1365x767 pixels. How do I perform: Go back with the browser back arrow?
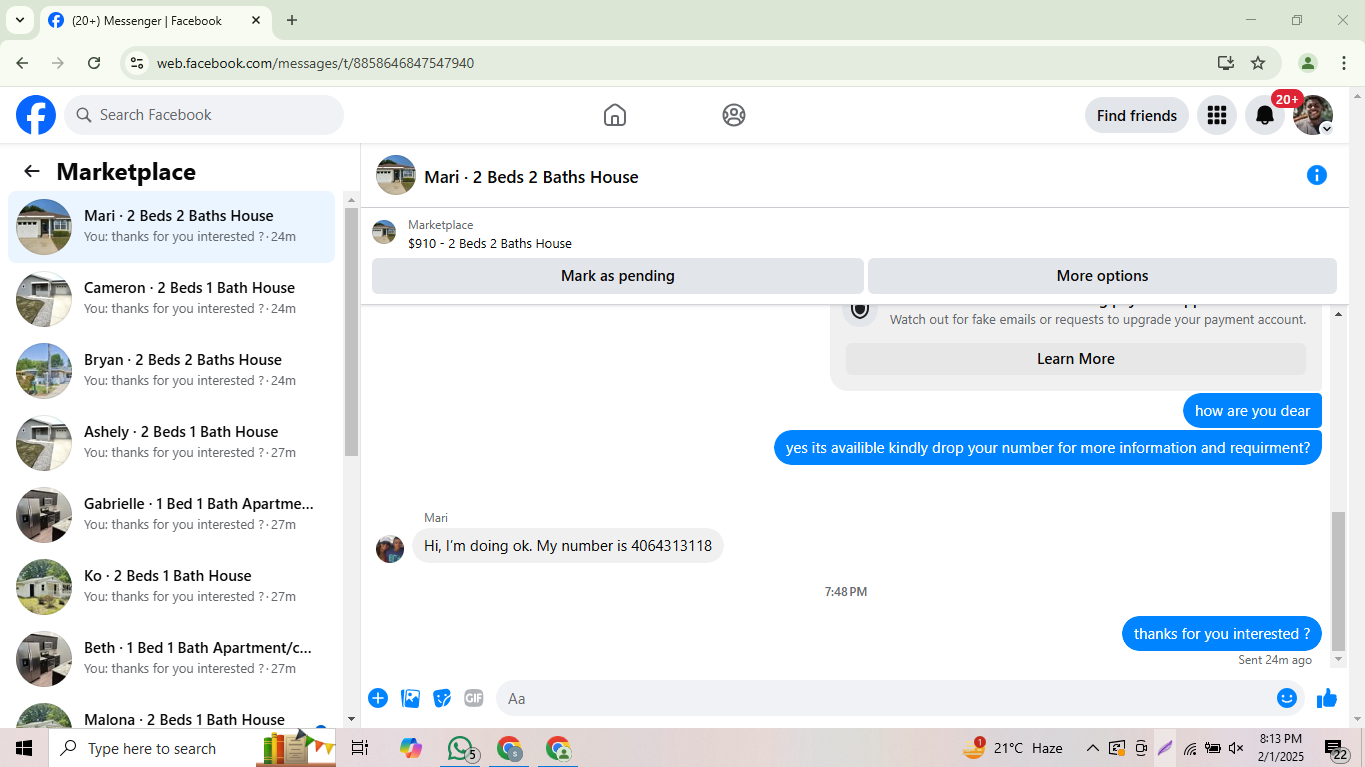(22, 63)
